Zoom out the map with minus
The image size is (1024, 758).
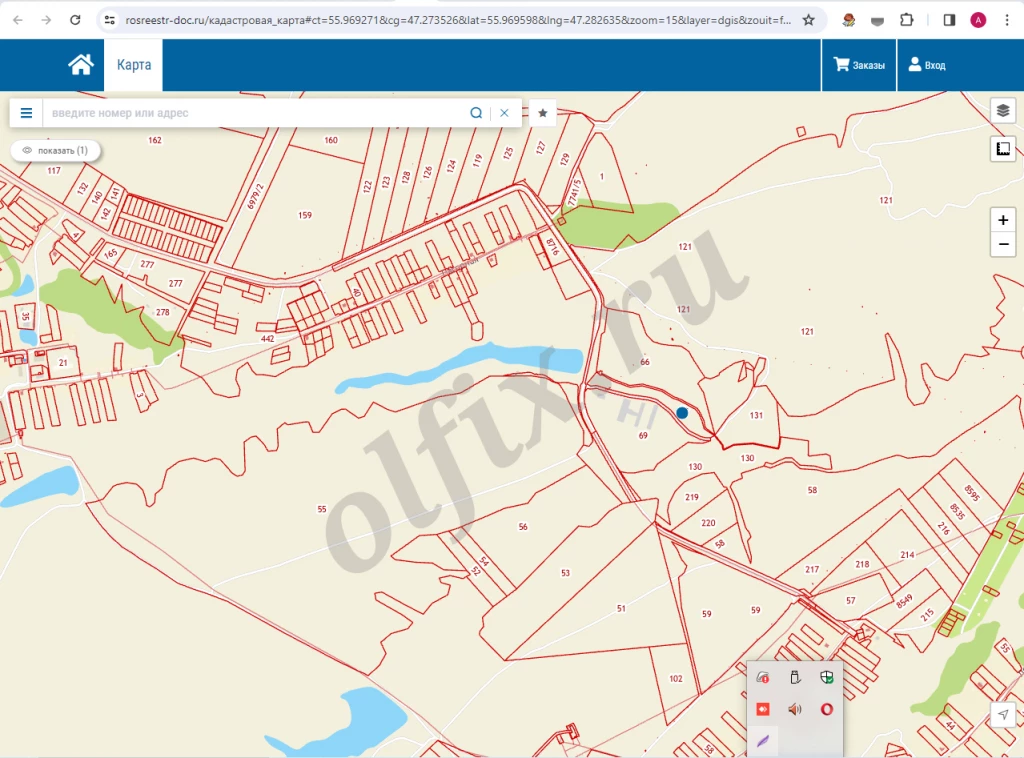pos(1003,244)
